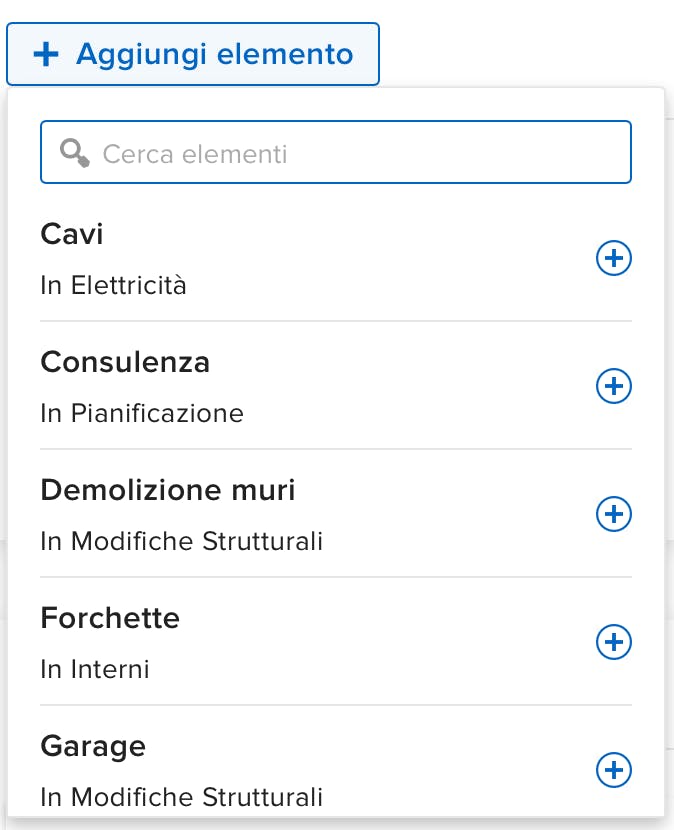Add Forchette using its circled plus
Viewport: 674px width, 830px height.
point(613,642)
